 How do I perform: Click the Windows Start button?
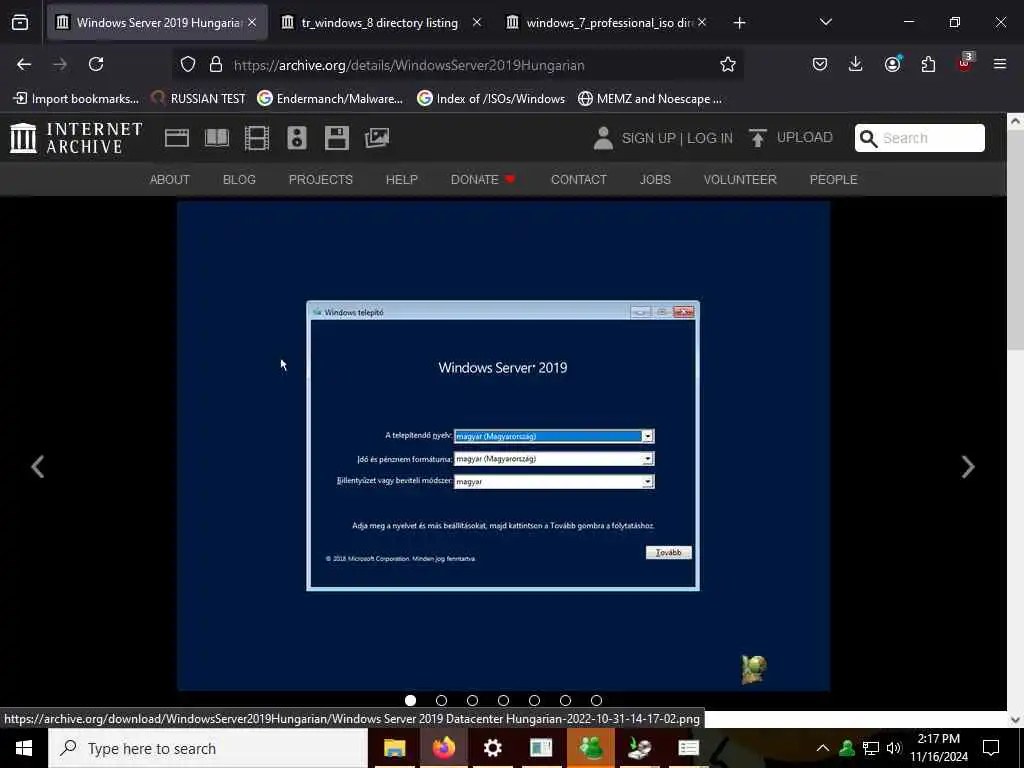(24, 748)
